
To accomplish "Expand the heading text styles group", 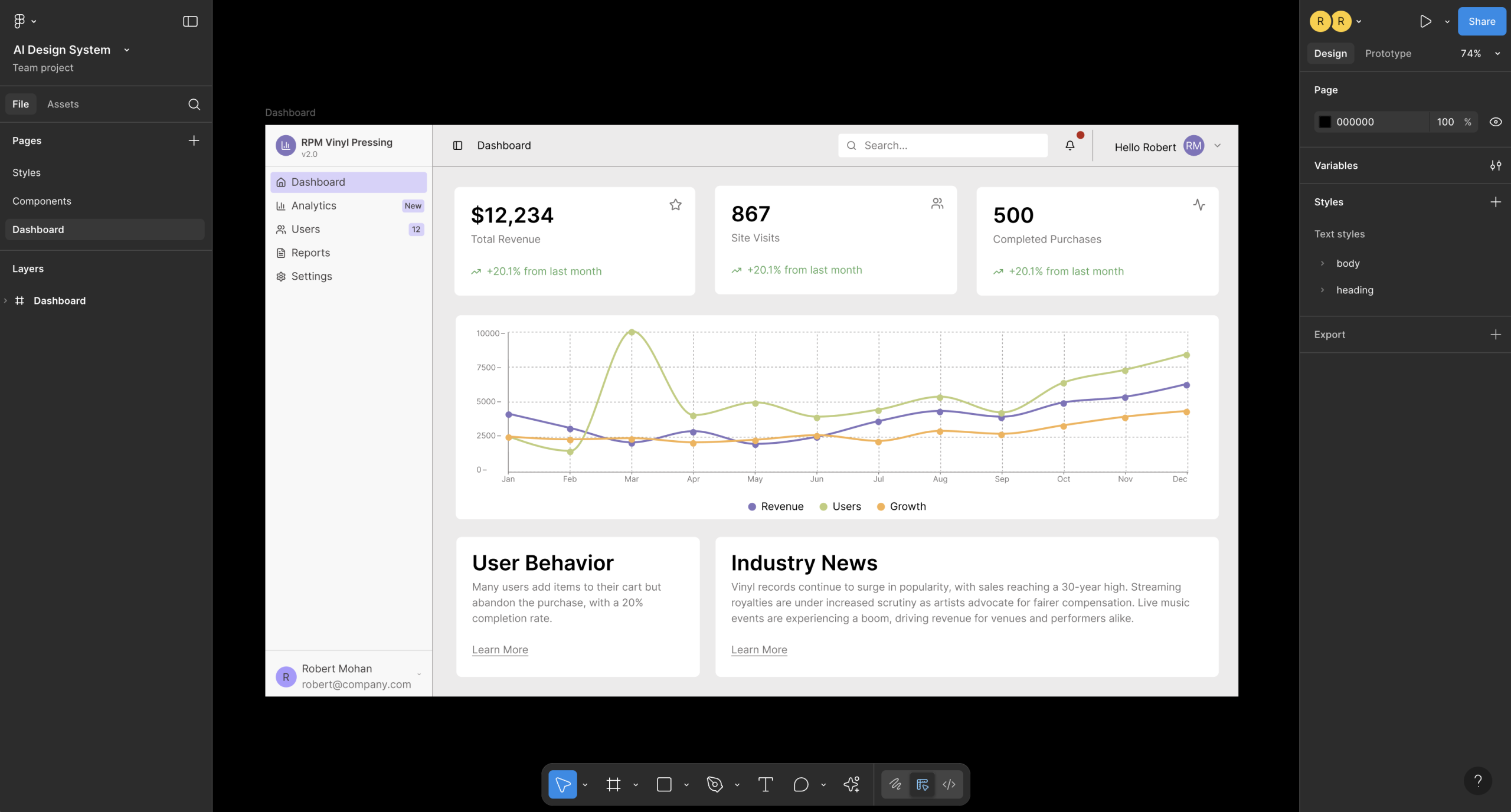I will click(x=1322, y=290).
